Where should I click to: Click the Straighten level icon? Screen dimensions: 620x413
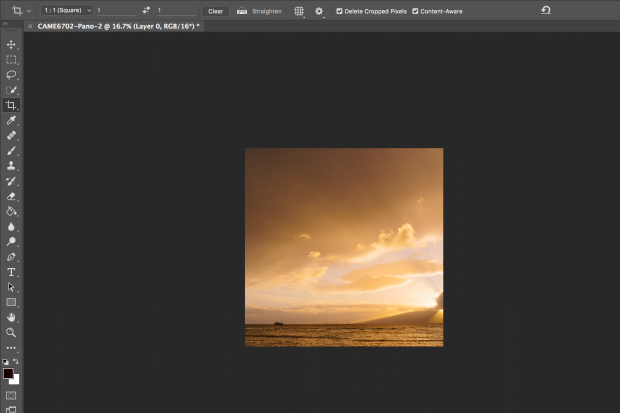(242, 11)
